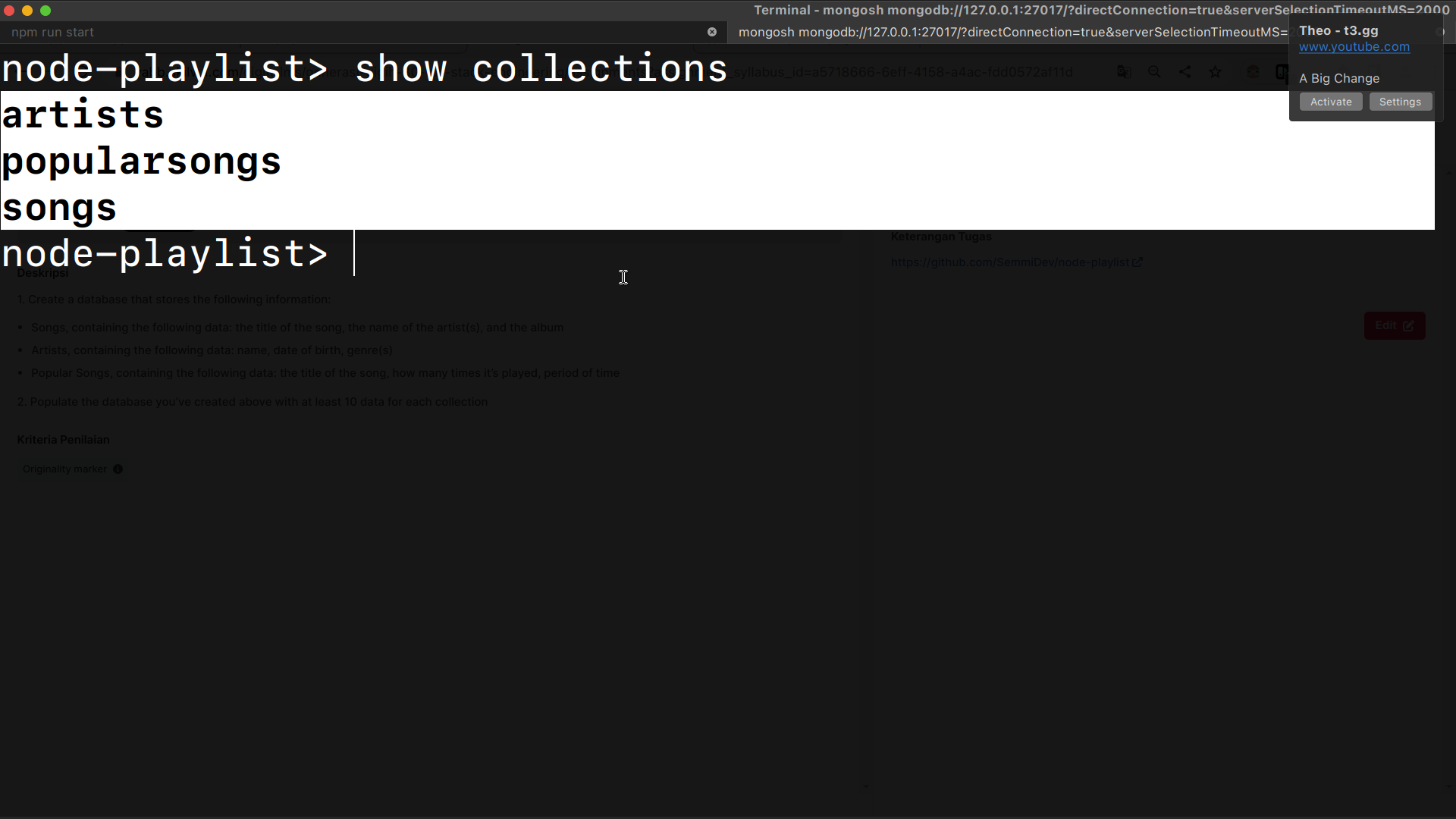Select the mongosh mongodb terminal tab
This screenshot has width=1456, height=819.
tap(1009, 32)
